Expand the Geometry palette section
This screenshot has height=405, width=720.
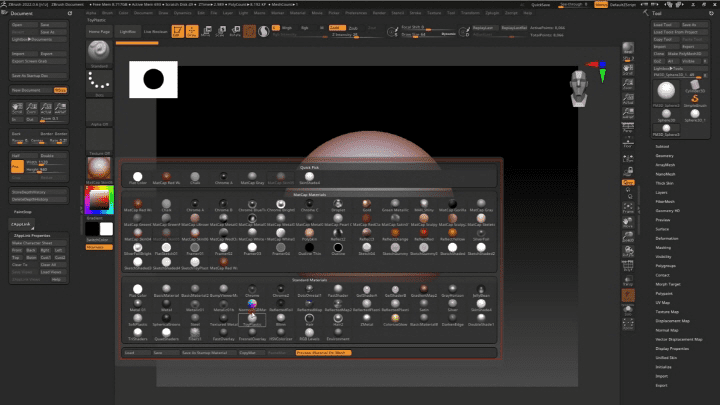point(664,156)
